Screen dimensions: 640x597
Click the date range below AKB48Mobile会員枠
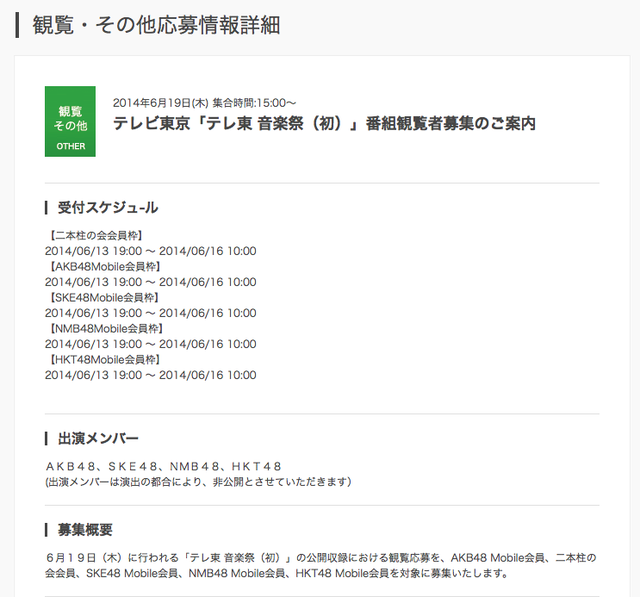pyautogui.click(x=151, y=282)
